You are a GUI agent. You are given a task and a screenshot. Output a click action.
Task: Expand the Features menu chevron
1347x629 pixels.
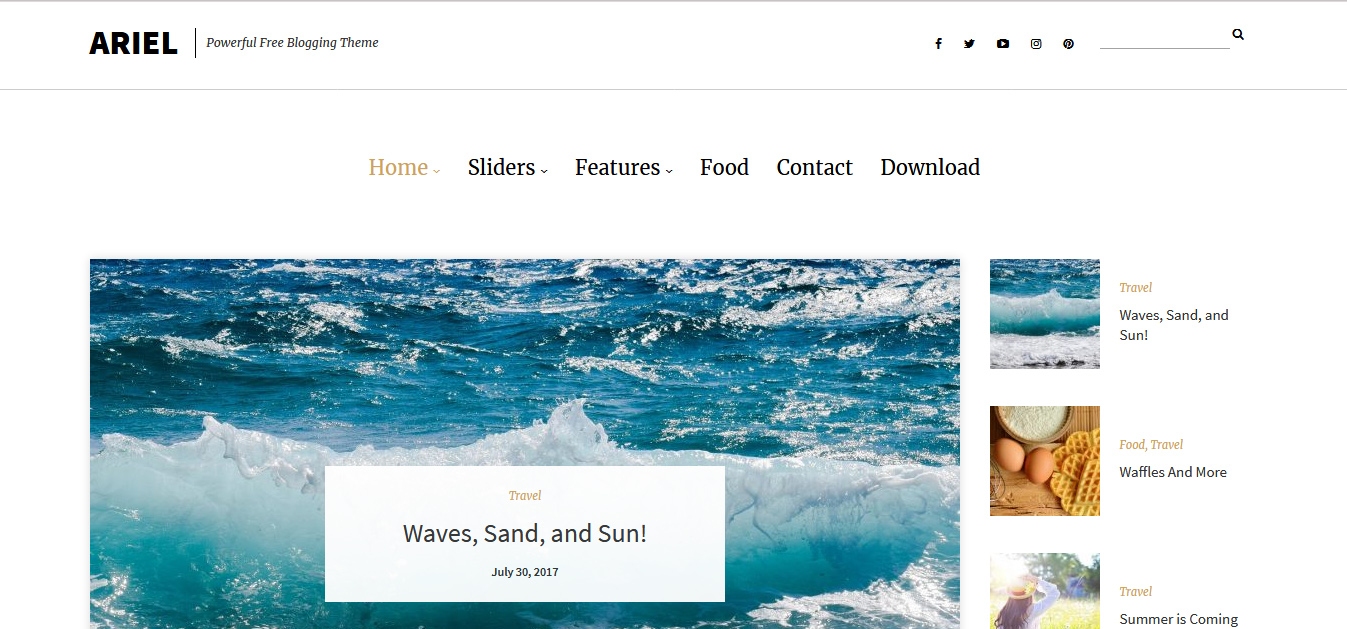pos(669,171)
